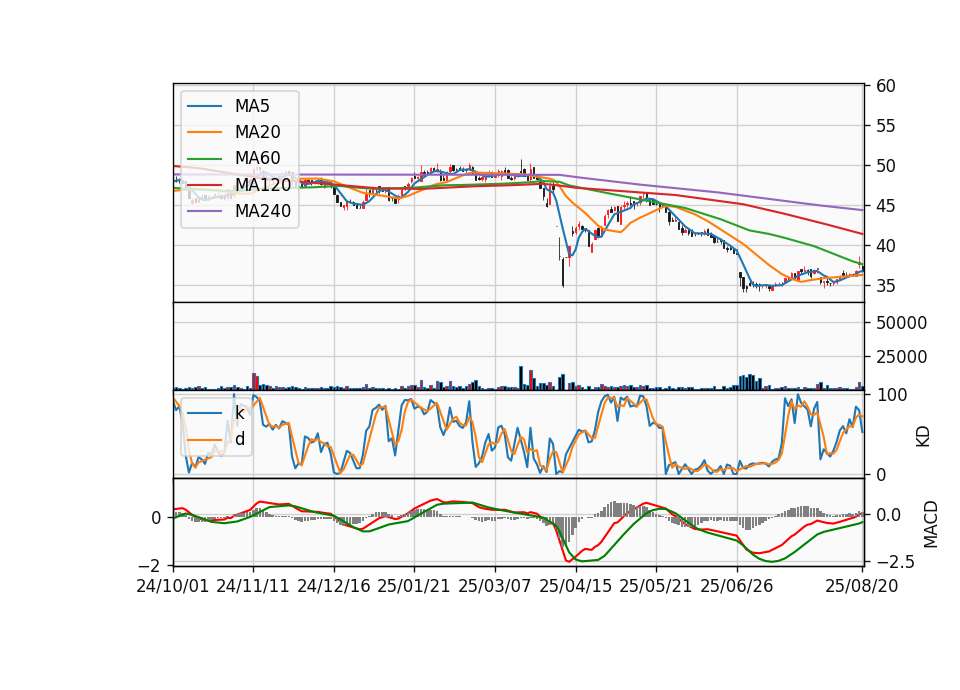Click the 25/05/21 date axis label

pos(656,586)
